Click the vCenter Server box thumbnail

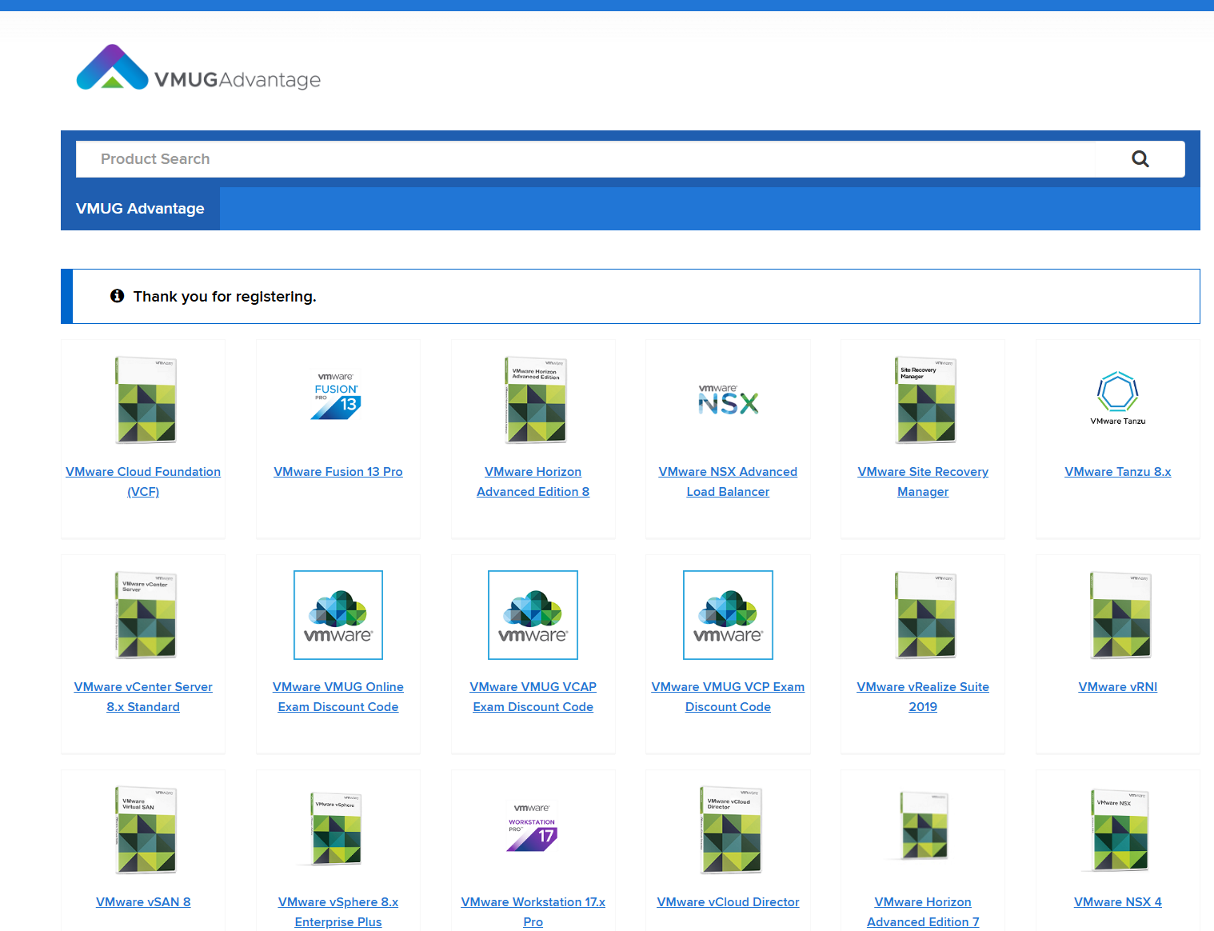tap(144, 615)
